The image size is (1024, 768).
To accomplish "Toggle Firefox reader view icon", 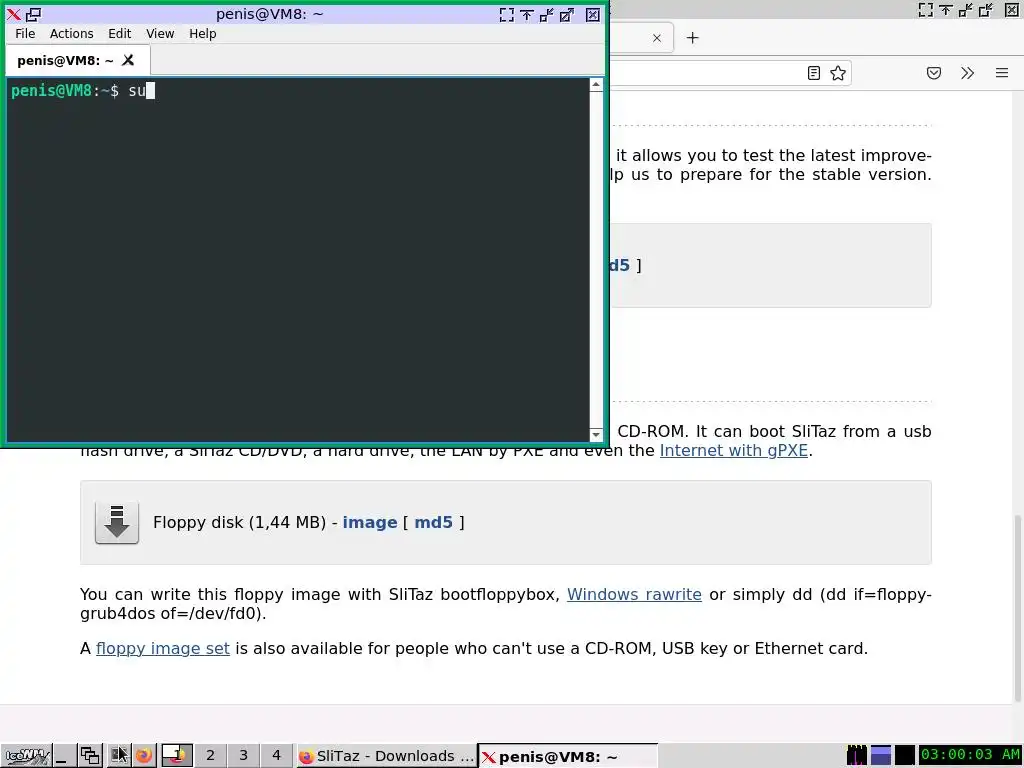I will pos(814,73).
